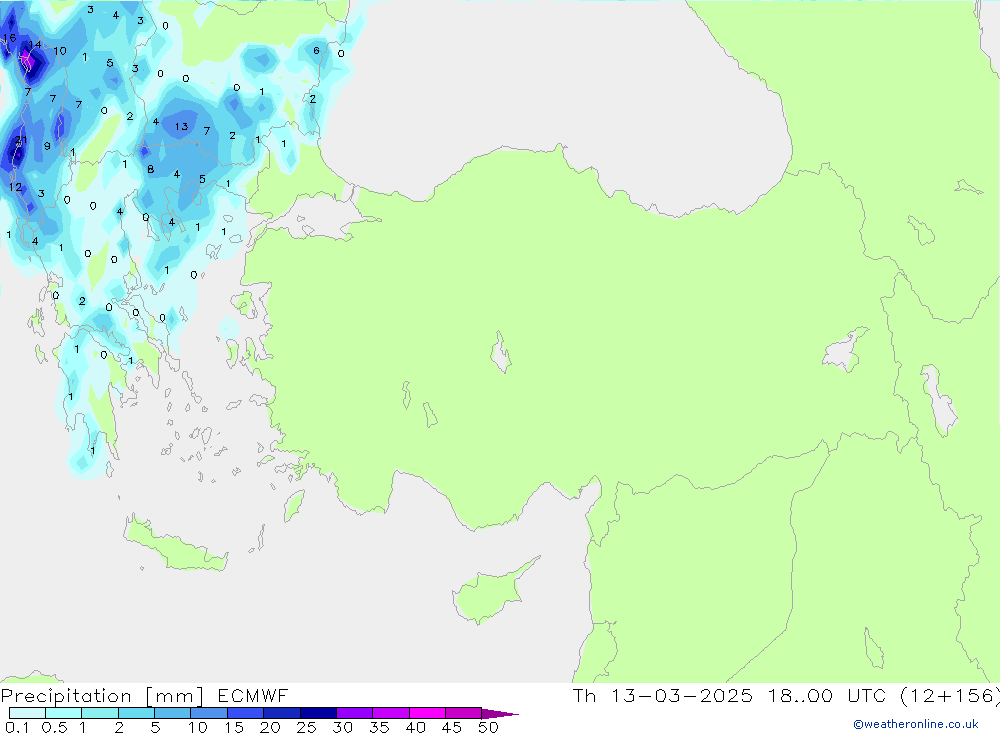1000x733 pixels.
Task: Click the 2–5 mm legend color box
Action: point(136,713)
